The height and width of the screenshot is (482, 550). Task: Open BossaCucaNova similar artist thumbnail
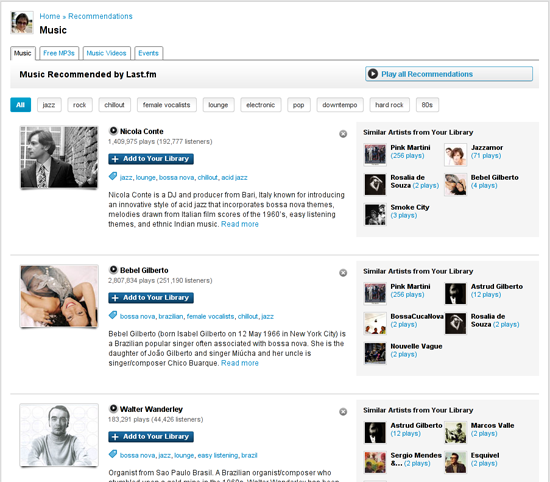click(375, 323)
